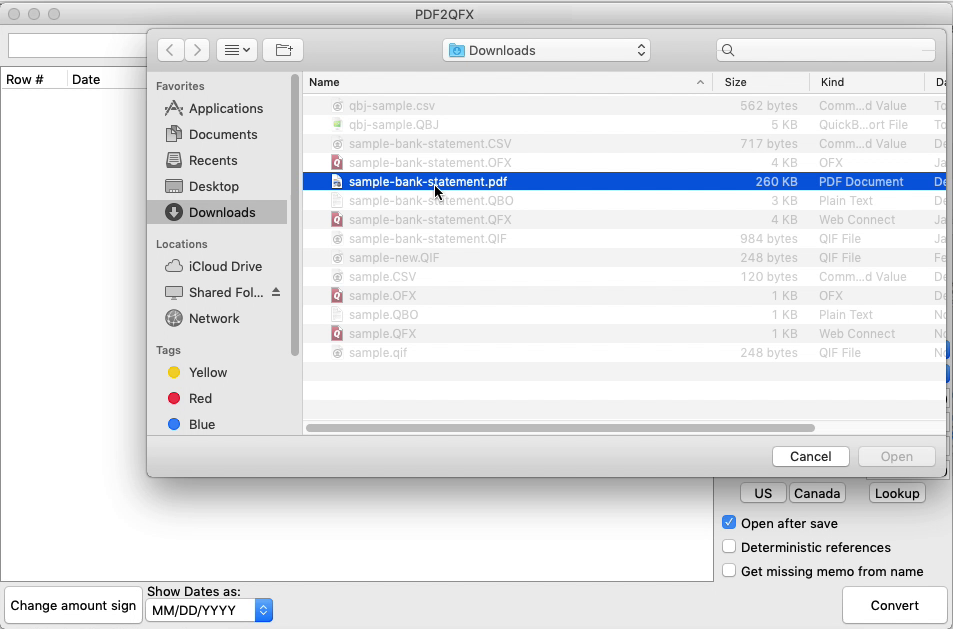Click the sample-bank-statement.OFX file icon

(337, 163)
